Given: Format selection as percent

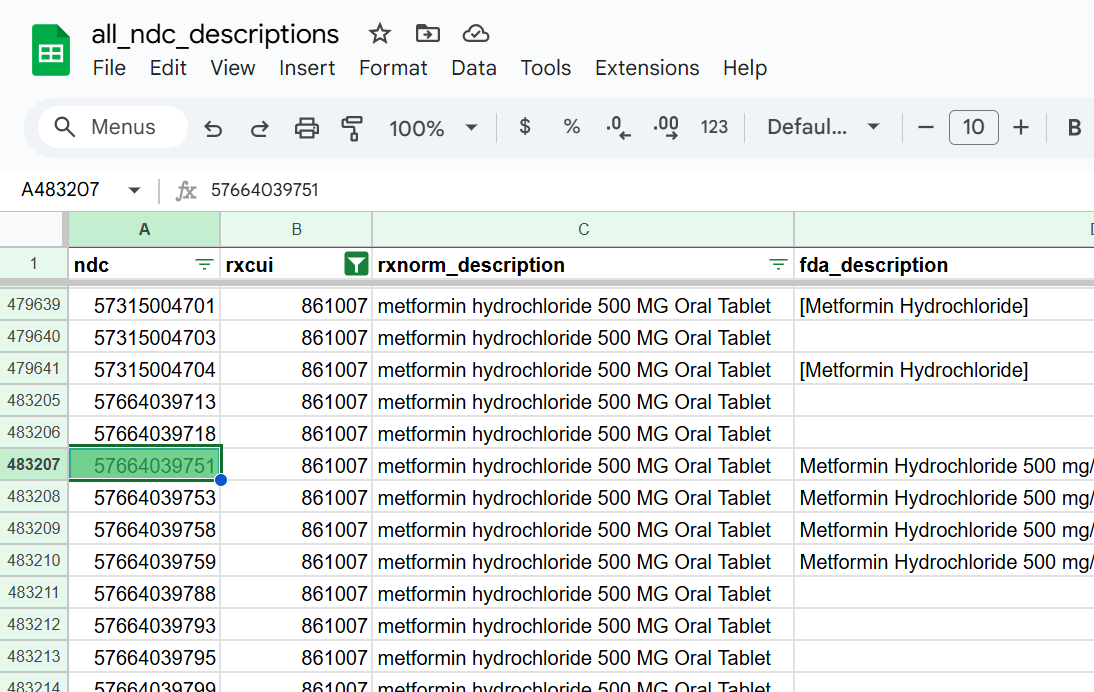Looking at the screenshot, I should (571, 127).
